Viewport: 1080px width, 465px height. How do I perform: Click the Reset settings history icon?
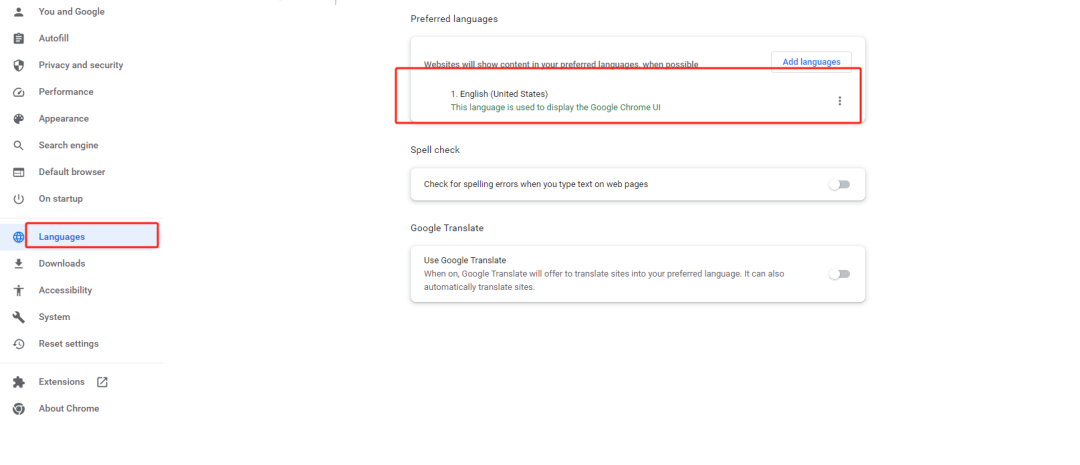click(19, 344)
